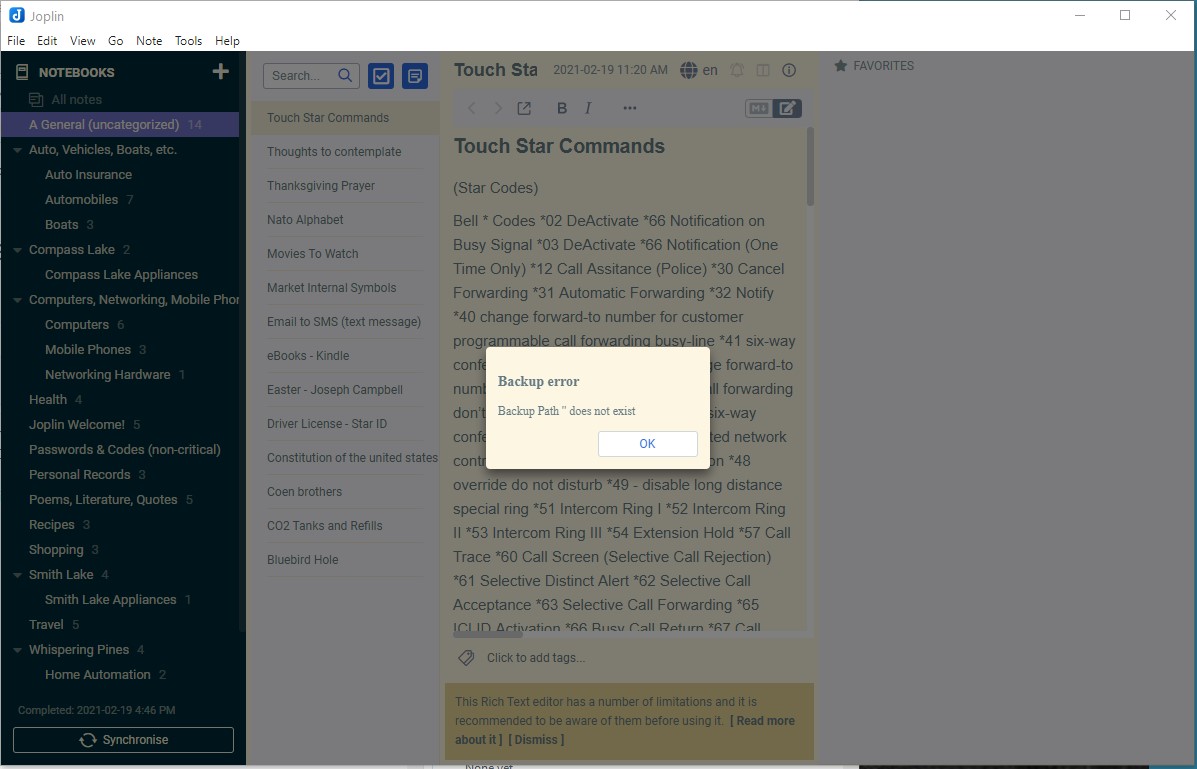Switch to the Markdown editor toggle
The width and height of the screenshot is (1197, 769).
click(759, 108)
